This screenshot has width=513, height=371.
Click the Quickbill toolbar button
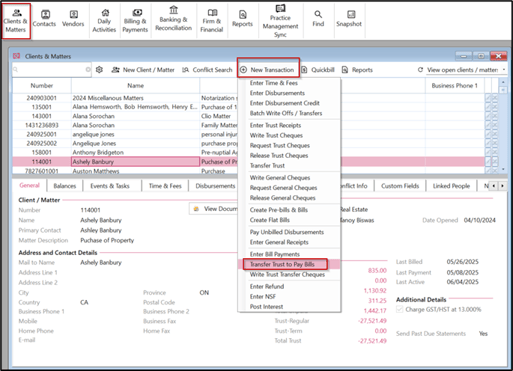318,70
